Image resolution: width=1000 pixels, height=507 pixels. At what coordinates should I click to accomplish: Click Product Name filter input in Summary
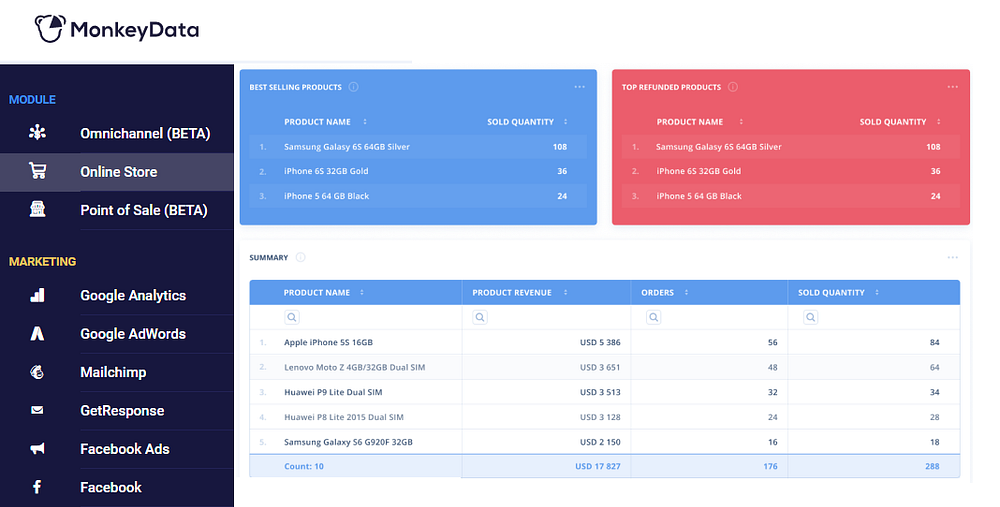pos(356,317)
